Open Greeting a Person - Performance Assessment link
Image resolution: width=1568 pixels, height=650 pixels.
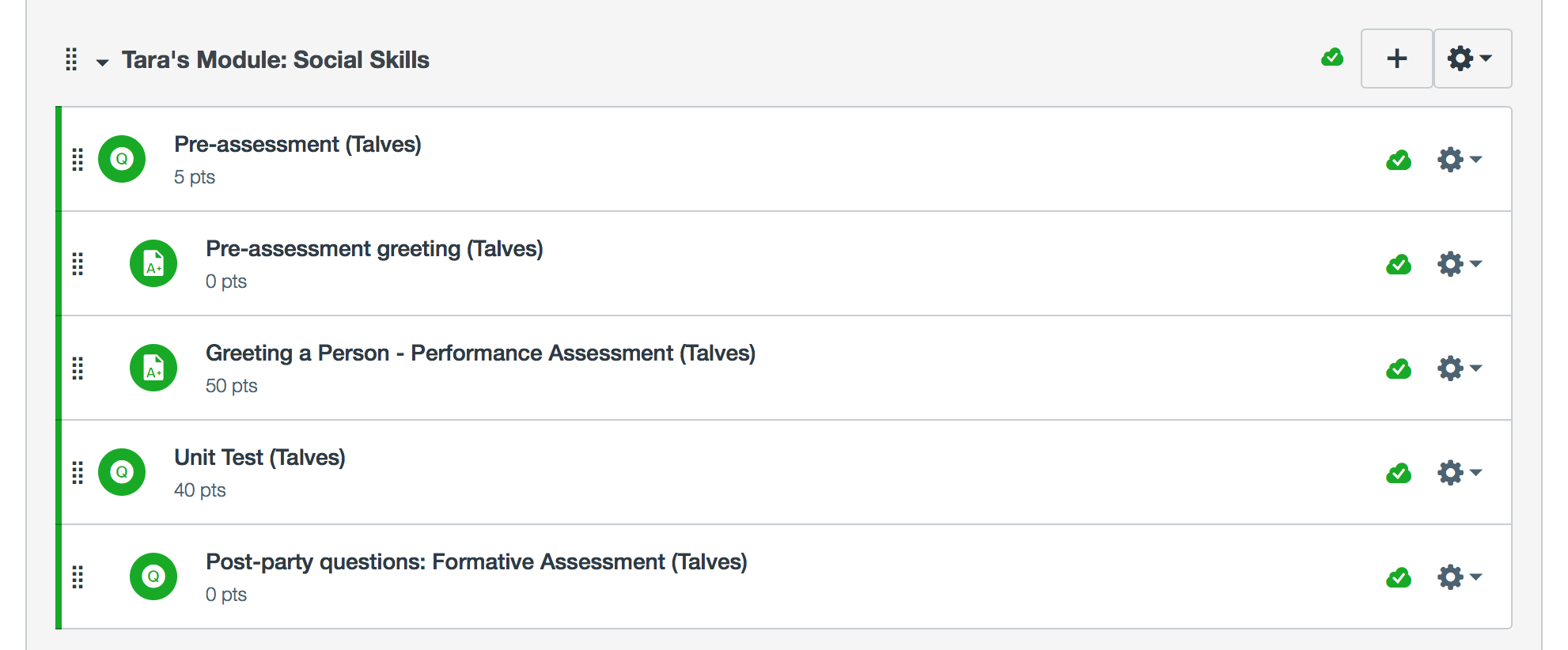coord(480,353)
